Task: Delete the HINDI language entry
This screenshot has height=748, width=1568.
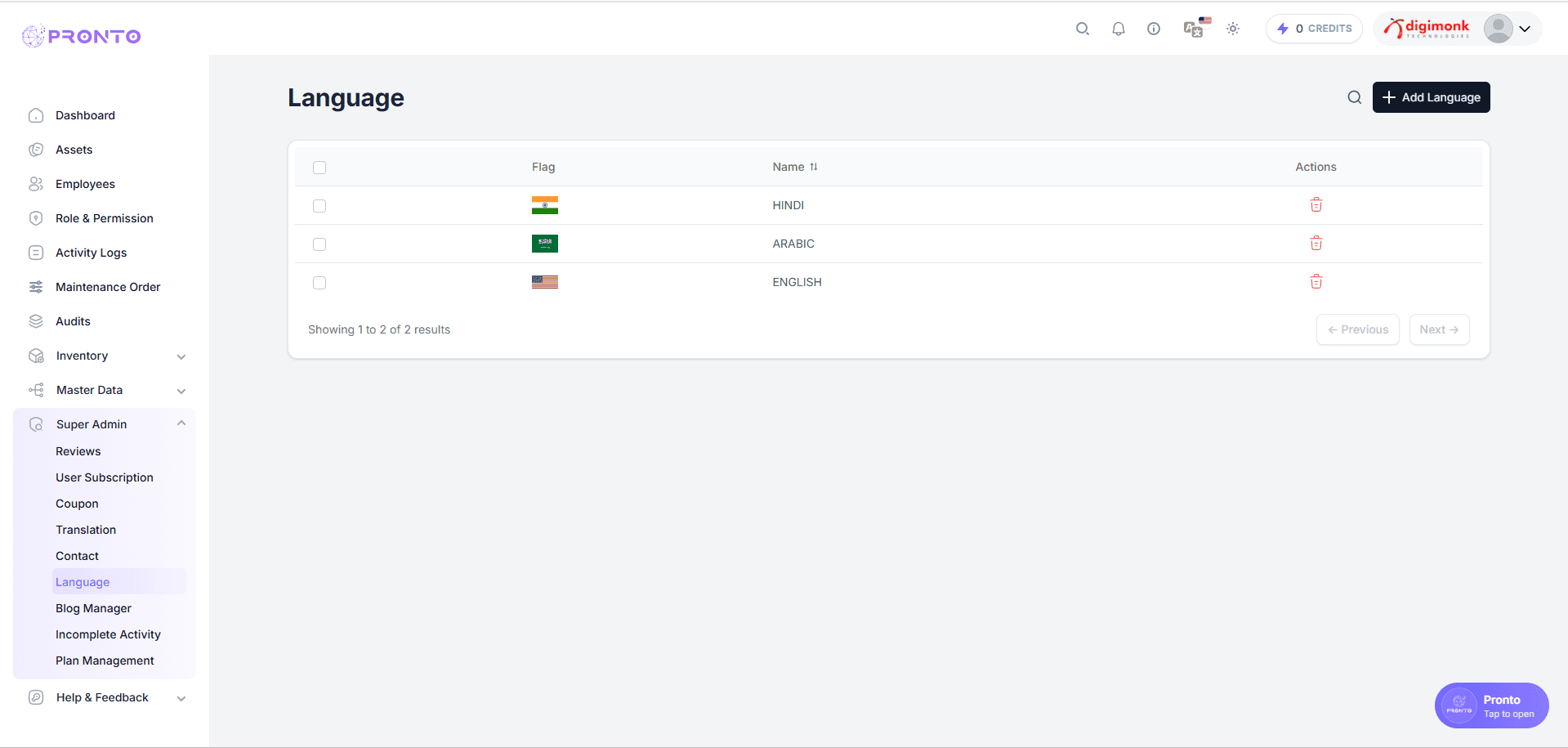Action: click(1316, 204)
